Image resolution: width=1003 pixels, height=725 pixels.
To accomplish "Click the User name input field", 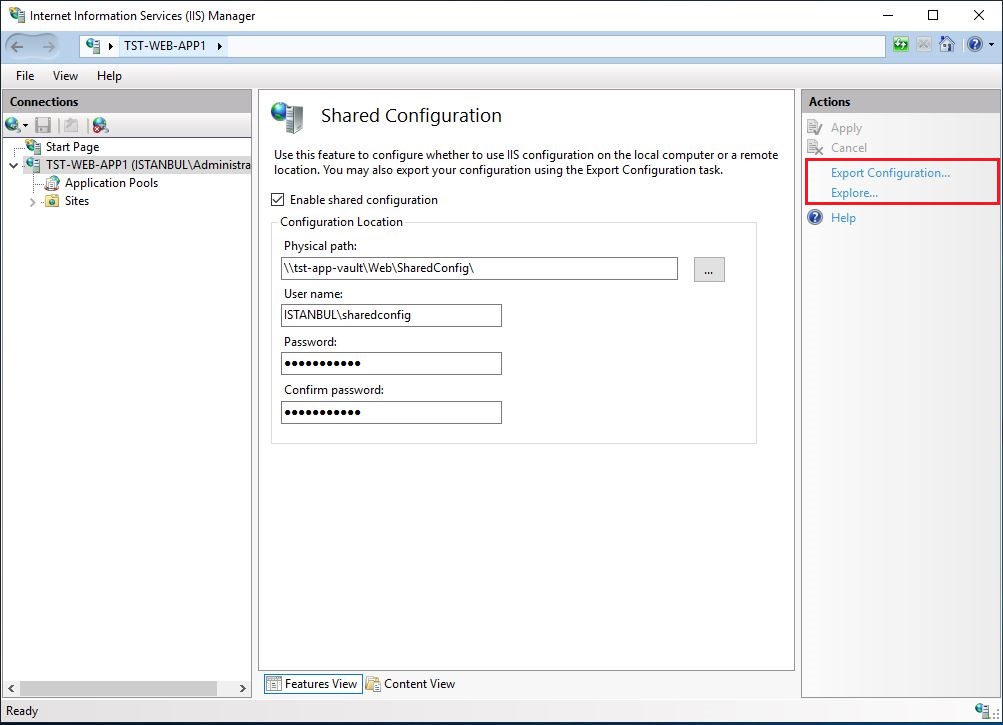I will (391, 315).
